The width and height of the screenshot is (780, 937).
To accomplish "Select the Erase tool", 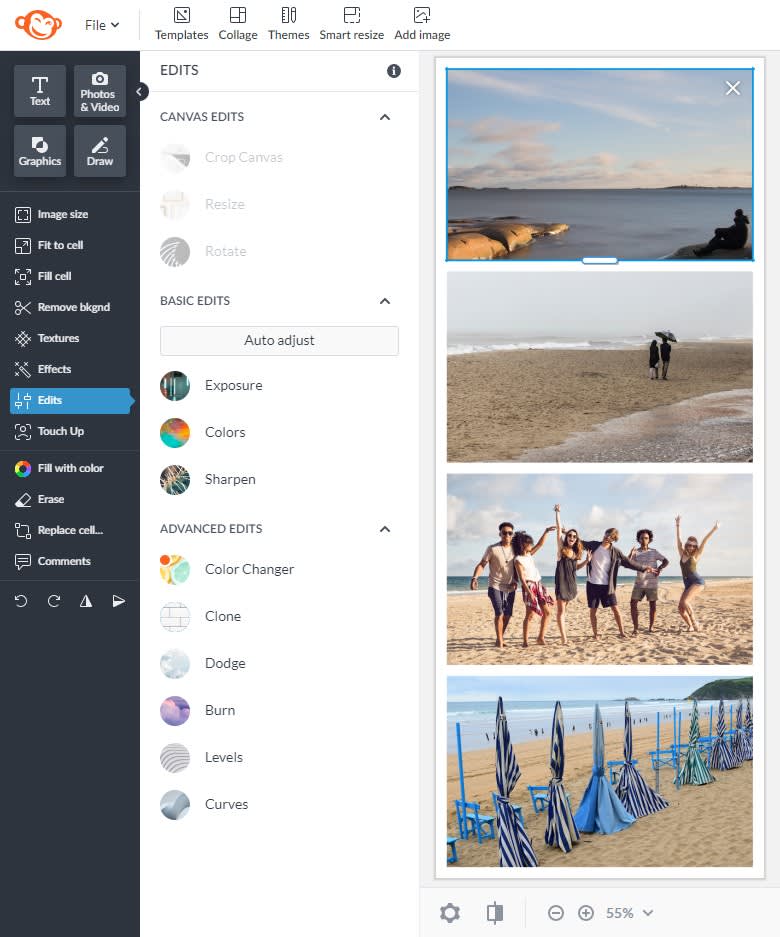I will 39,500.
